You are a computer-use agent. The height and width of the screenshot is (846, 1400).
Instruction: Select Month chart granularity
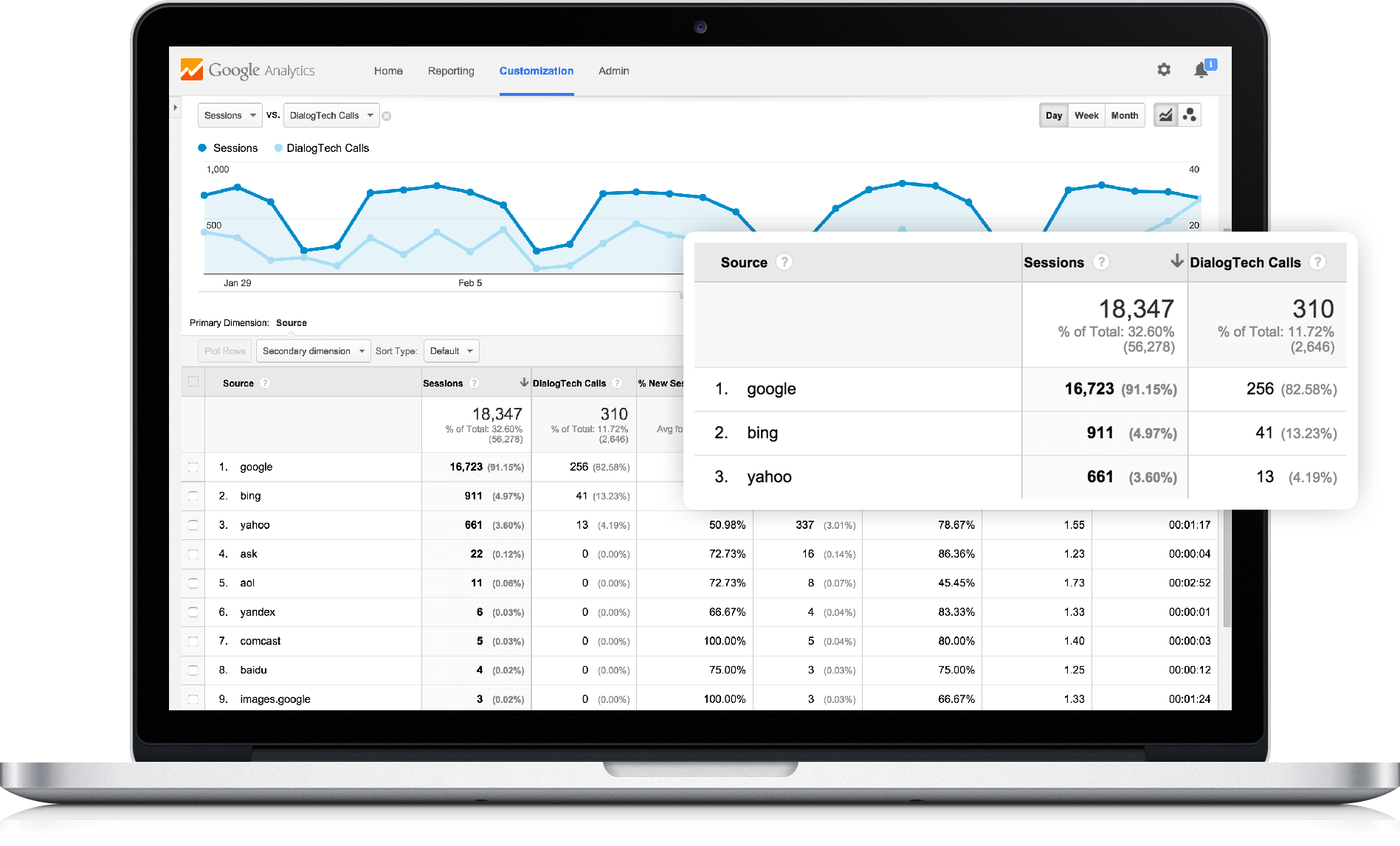(x=1125, y=115)
